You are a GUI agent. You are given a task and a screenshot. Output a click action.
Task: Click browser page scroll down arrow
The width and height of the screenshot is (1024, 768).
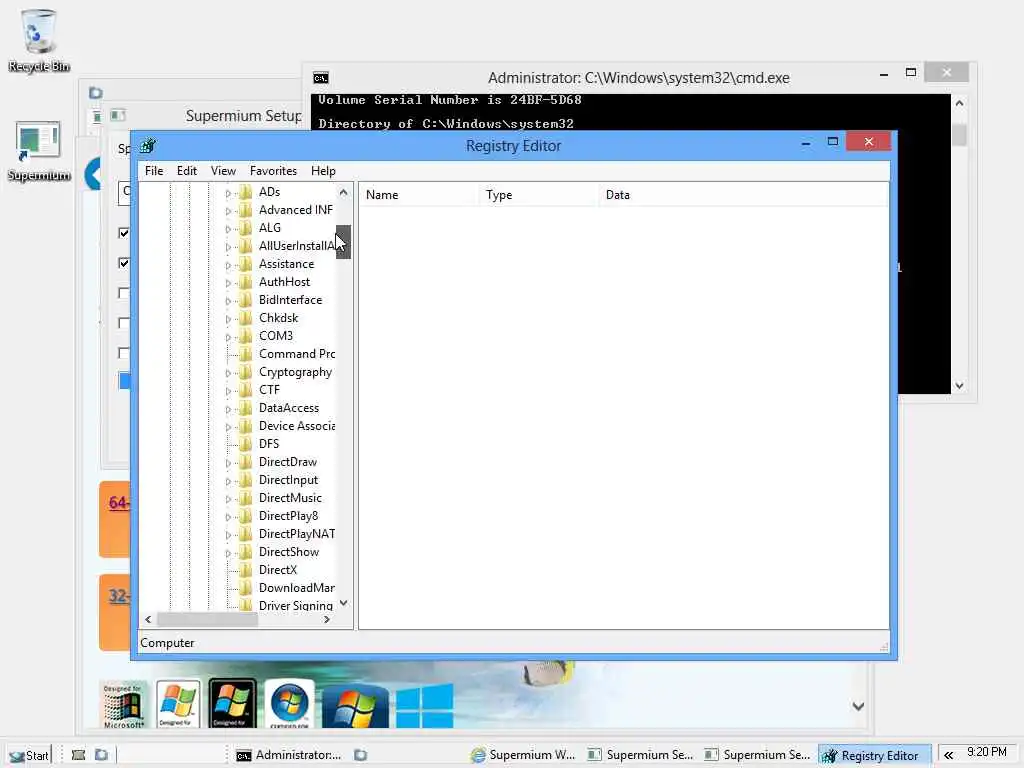pyautogui.click(x=859, y=706)
